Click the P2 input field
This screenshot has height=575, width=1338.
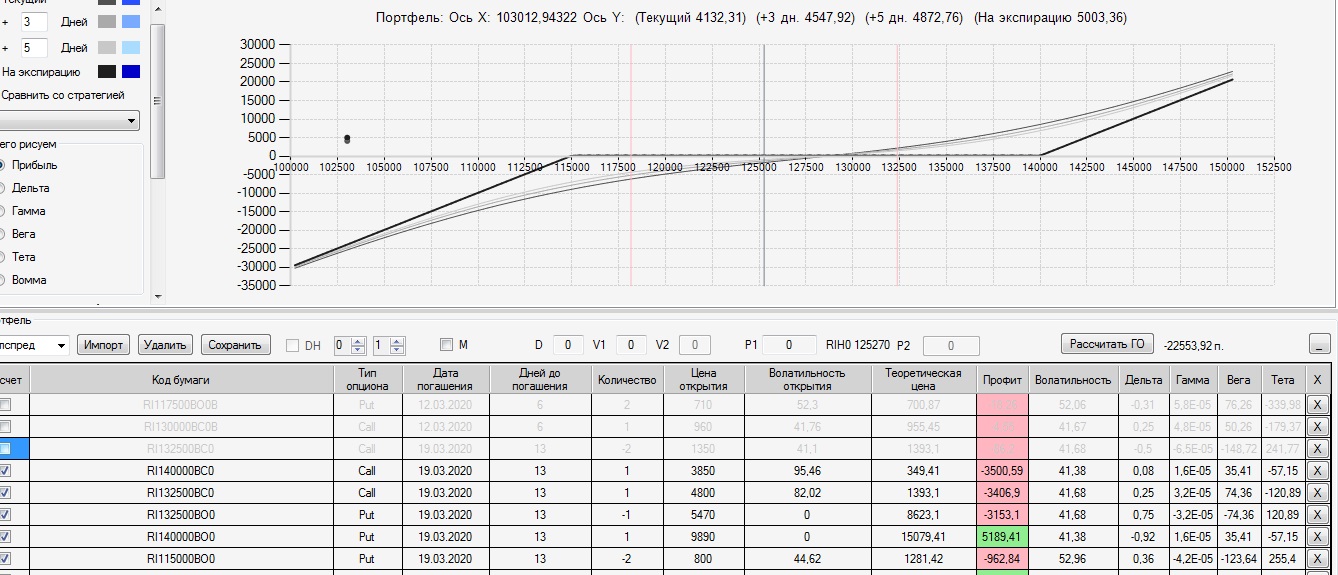pyautogui.click(x=950, y=345)
